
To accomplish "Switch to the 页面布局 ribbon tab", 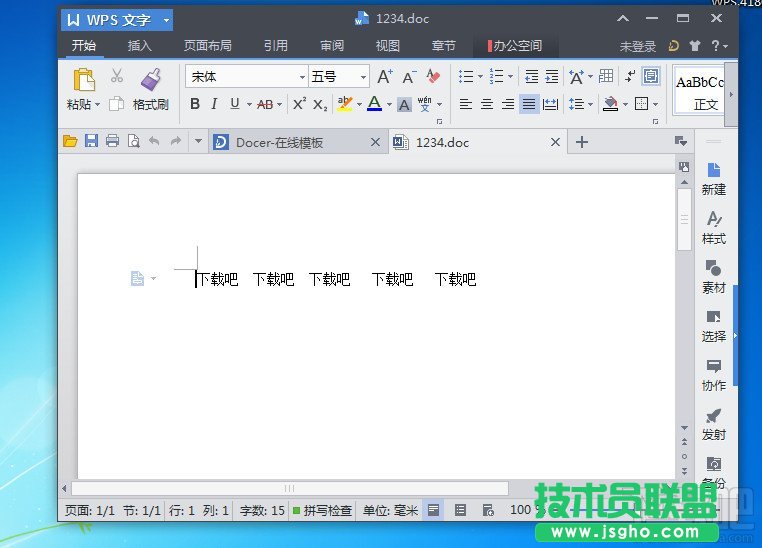I will tap(208, 46).
